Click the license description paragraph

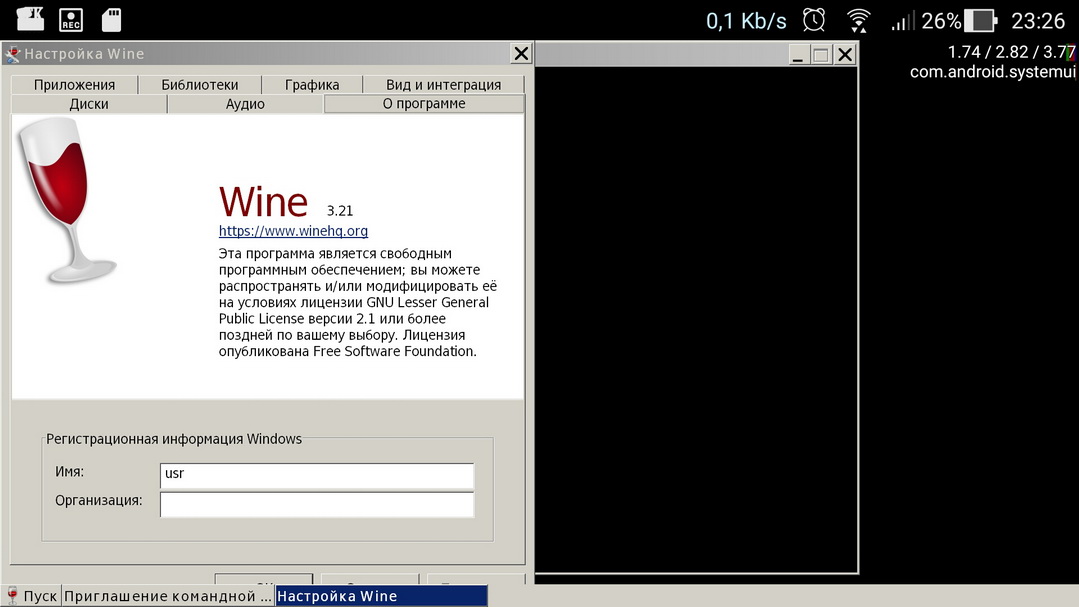pos(358,302)
